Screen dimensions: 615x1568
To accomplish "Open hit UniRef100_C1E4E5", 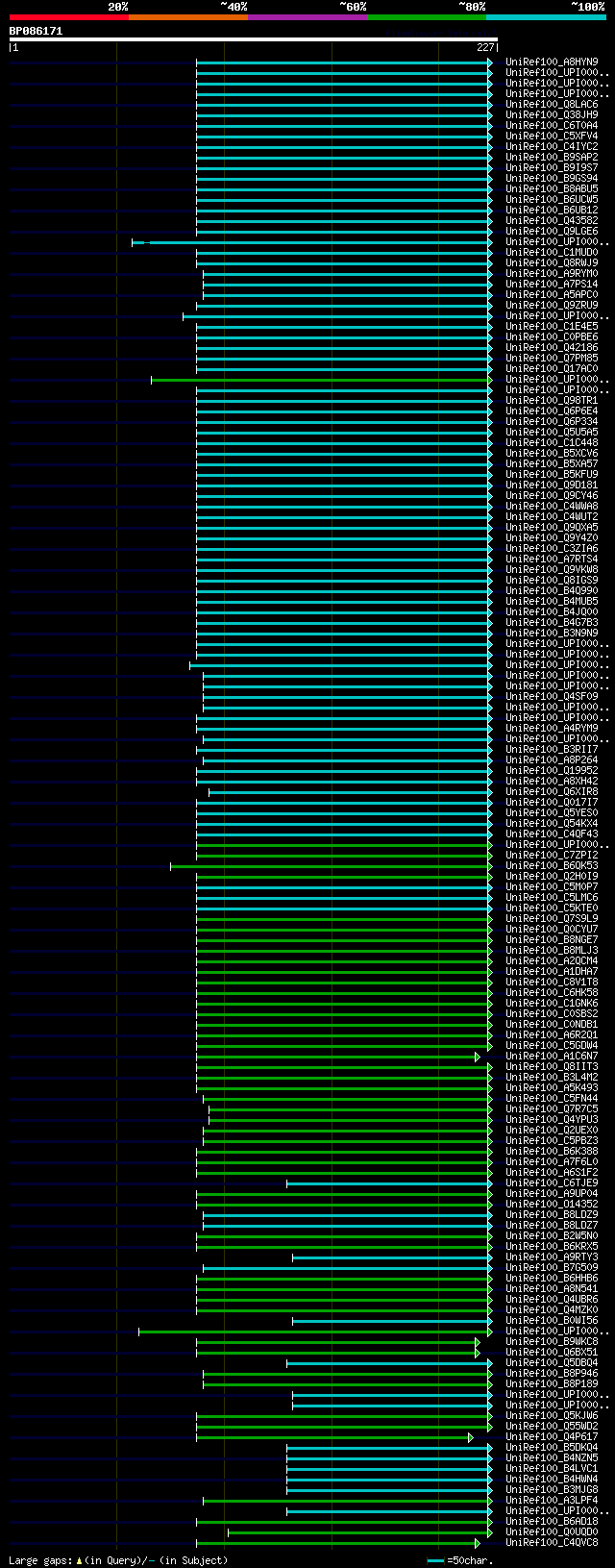I will pos(552,326).
